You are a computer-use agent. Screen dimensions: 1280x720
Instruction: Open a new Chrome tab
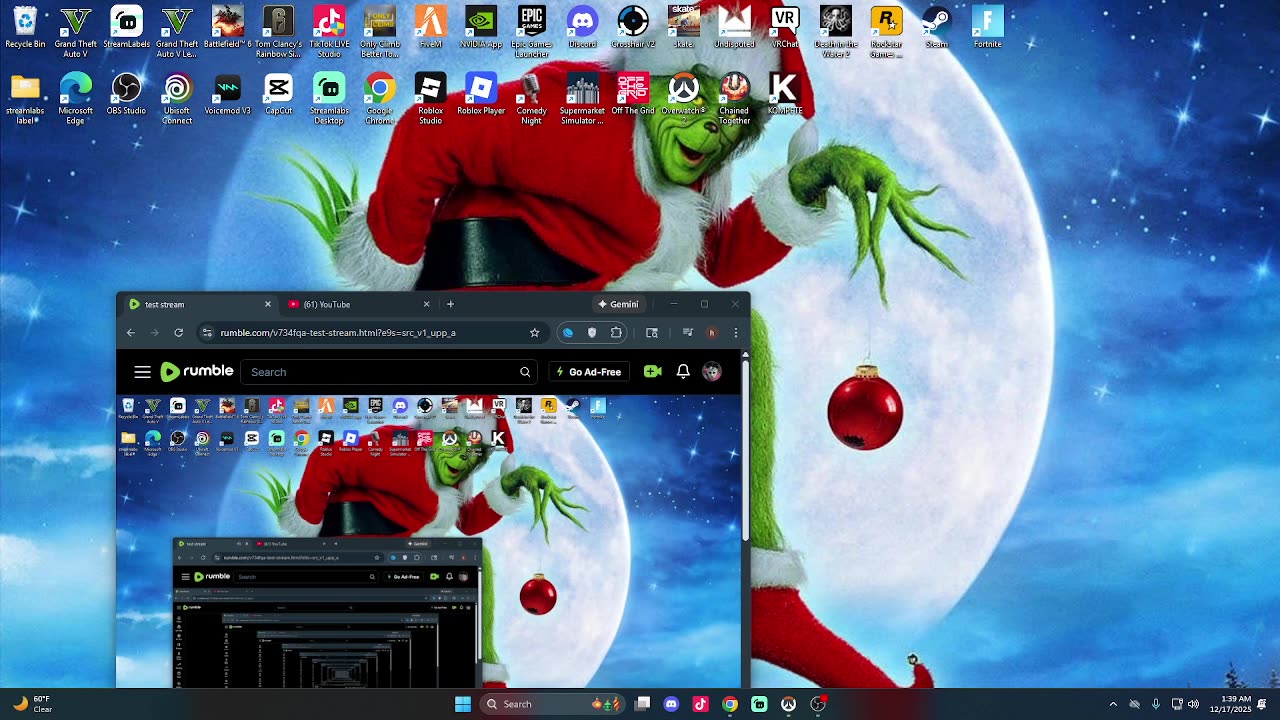[x=450, y=304]
